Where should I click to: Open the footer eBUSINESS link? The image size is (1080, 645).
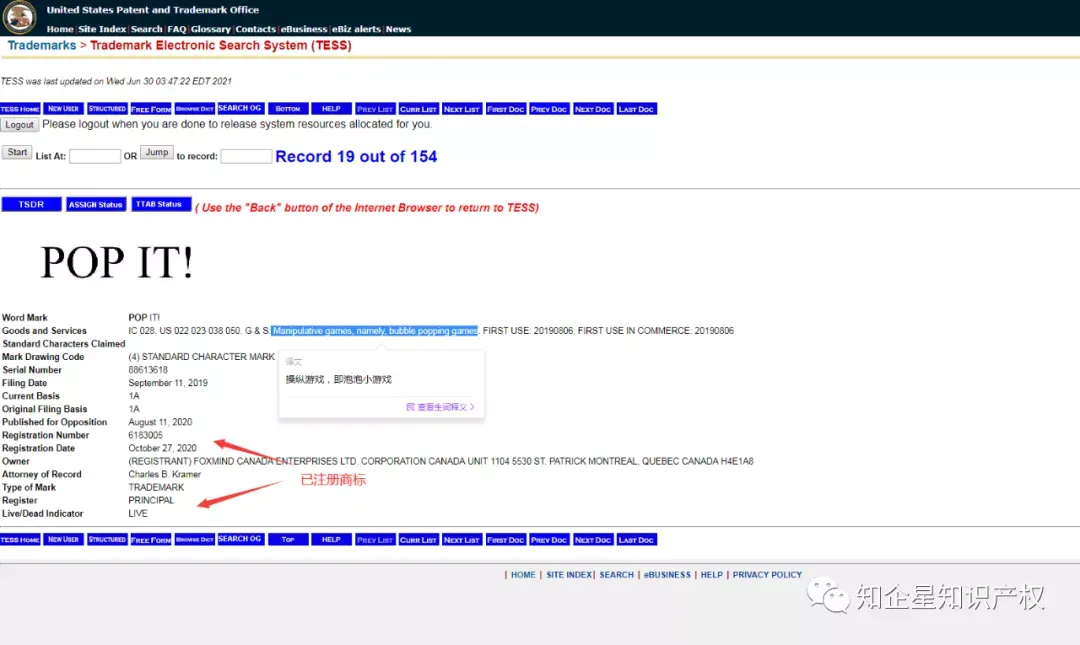667,575
